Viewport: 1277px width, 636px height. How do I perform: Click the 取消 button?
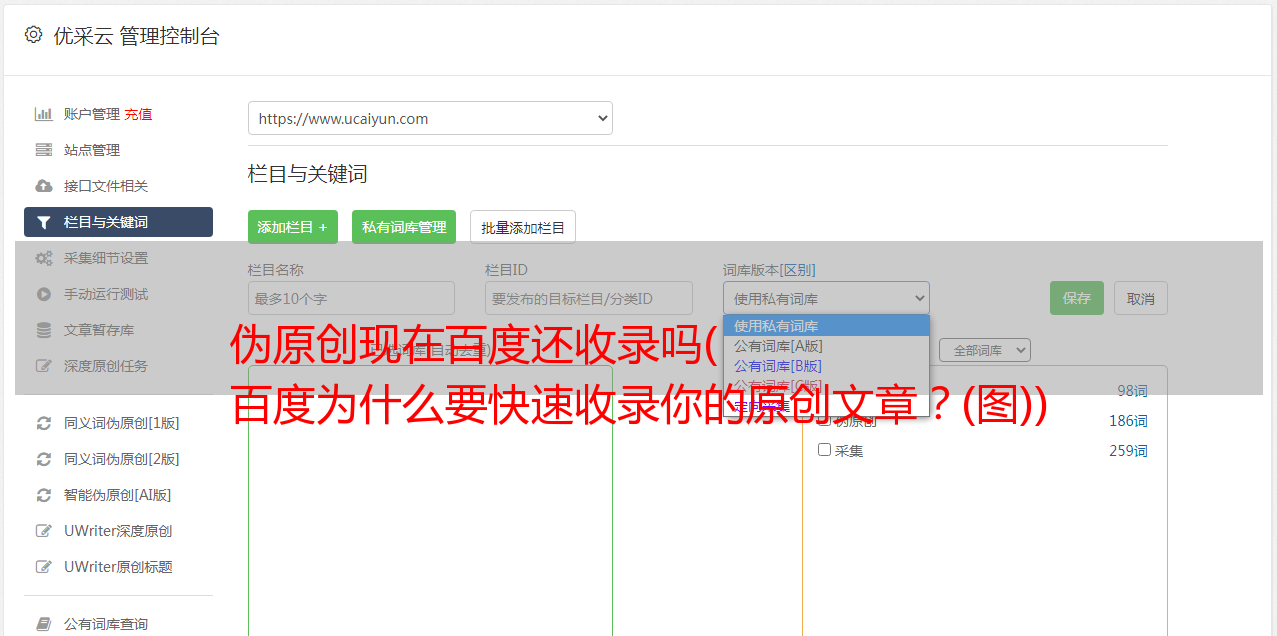1141,298
